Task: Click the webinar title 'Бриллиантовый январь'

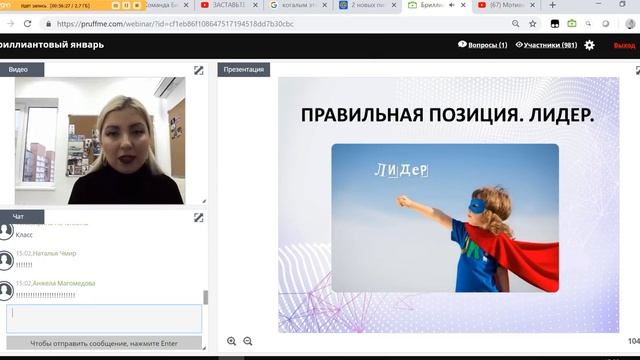Action: tap(52, 45)
